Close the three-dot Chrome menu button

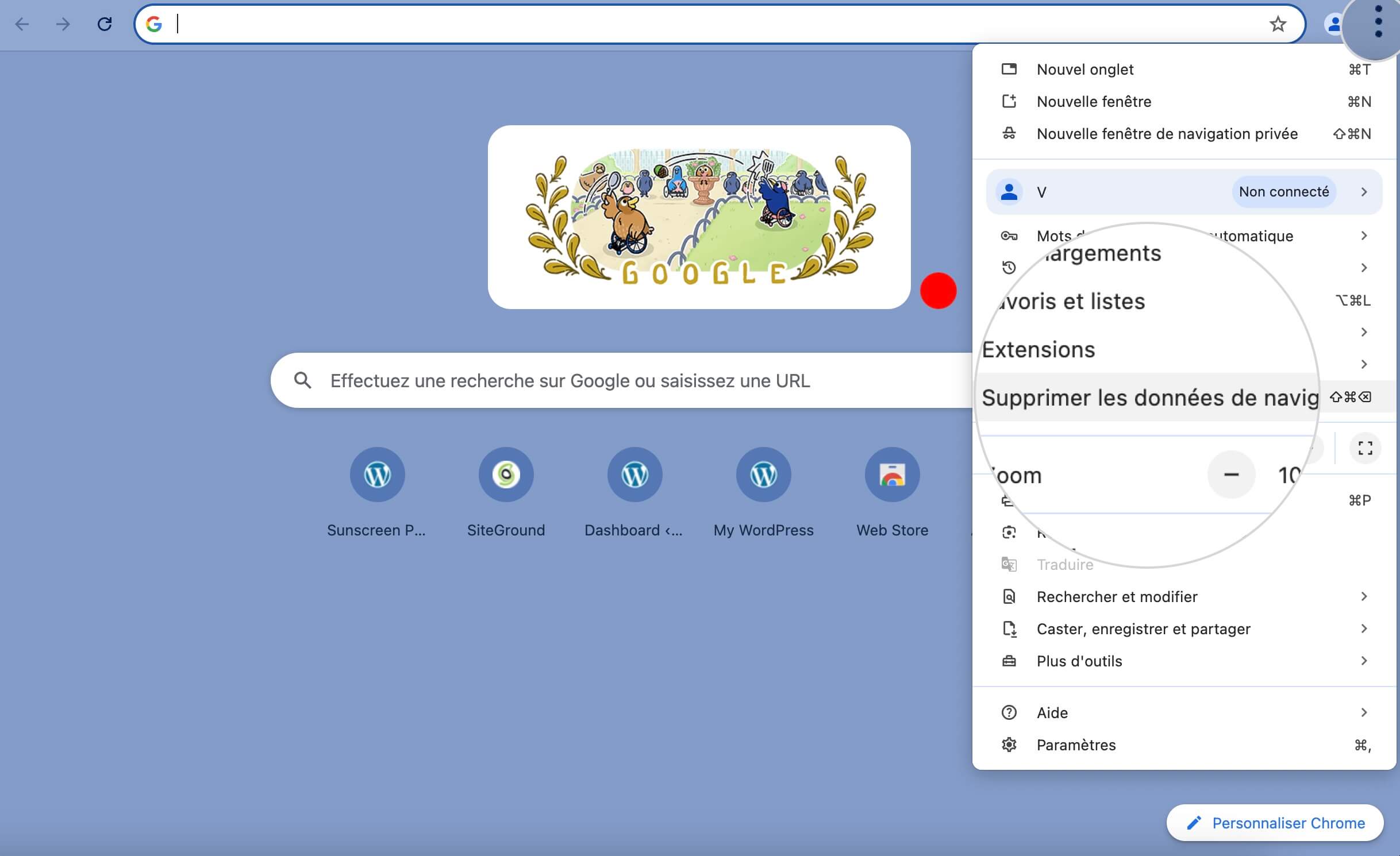click(1378, 22)
